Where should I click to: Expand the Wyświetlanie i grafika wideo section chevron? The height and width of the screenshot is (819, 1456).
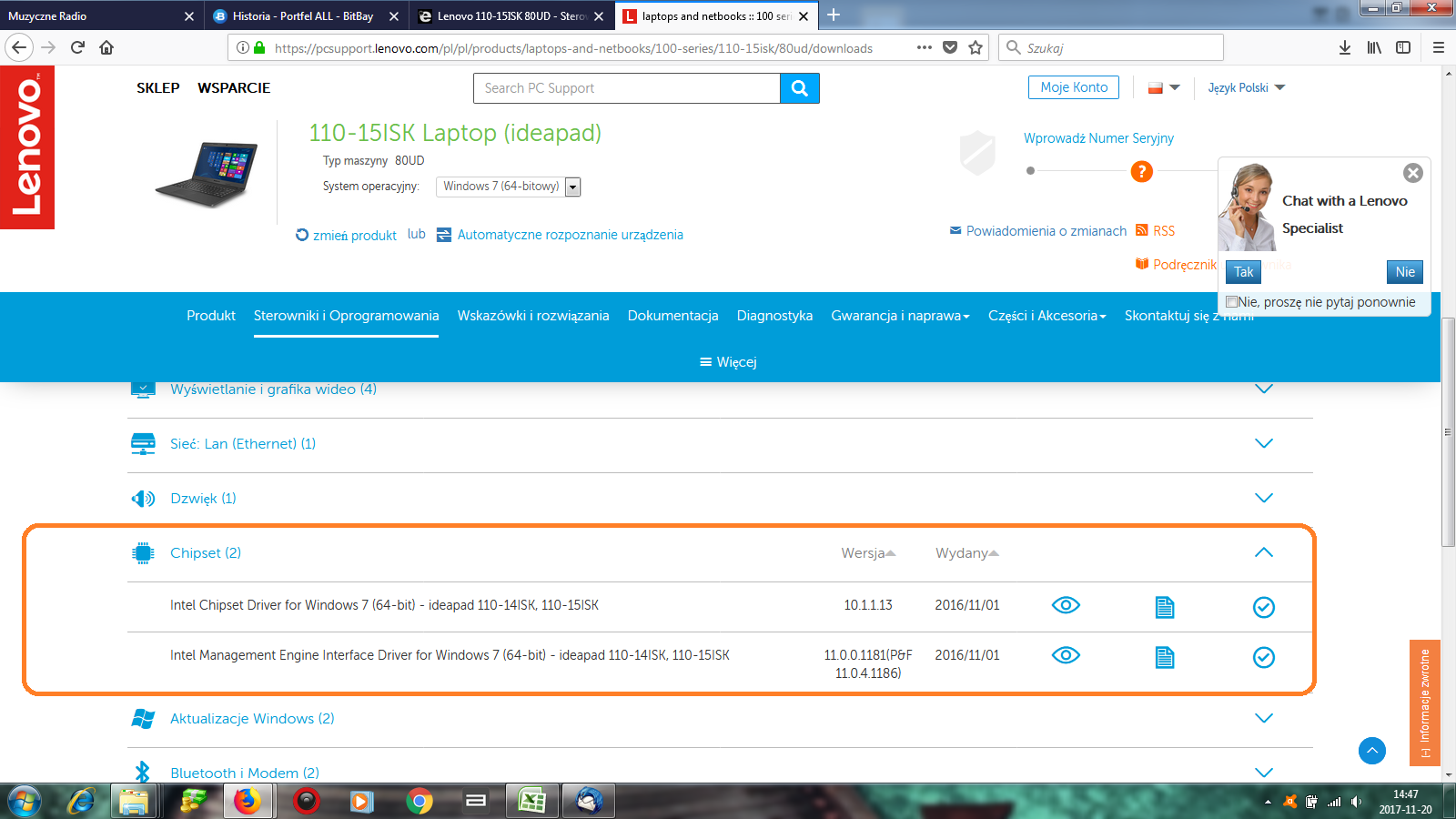point(1264,389)
